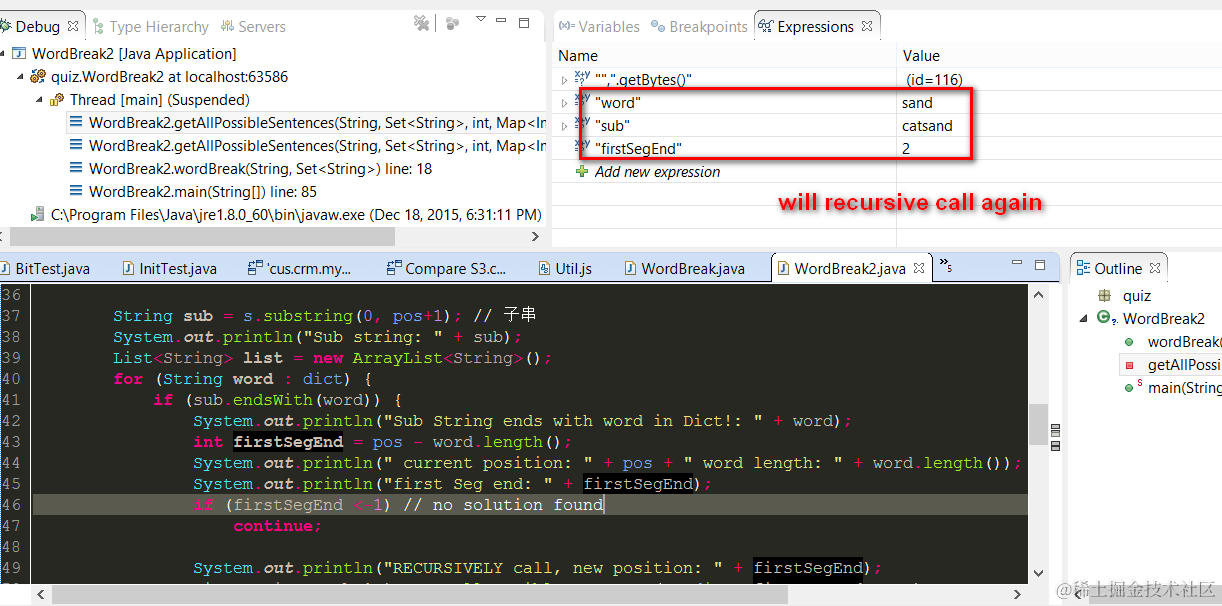Viewport: 1222px width, 606px height.
Task: Click the quiz.WordBreak2 debug target icon
Action: [x=38, y=77]
